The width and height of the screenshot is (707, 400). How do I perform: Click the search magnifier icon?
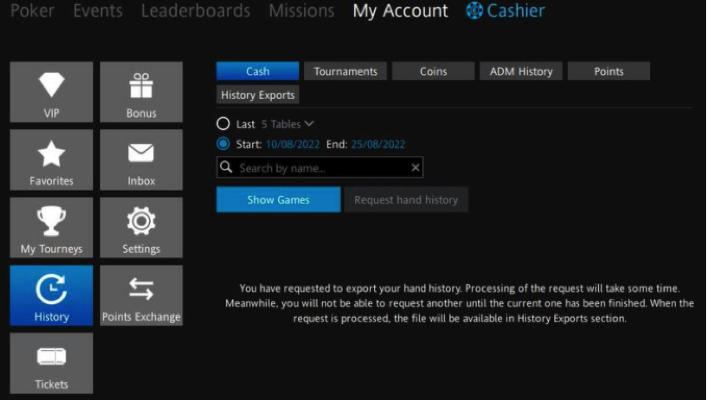click(226, 167)
